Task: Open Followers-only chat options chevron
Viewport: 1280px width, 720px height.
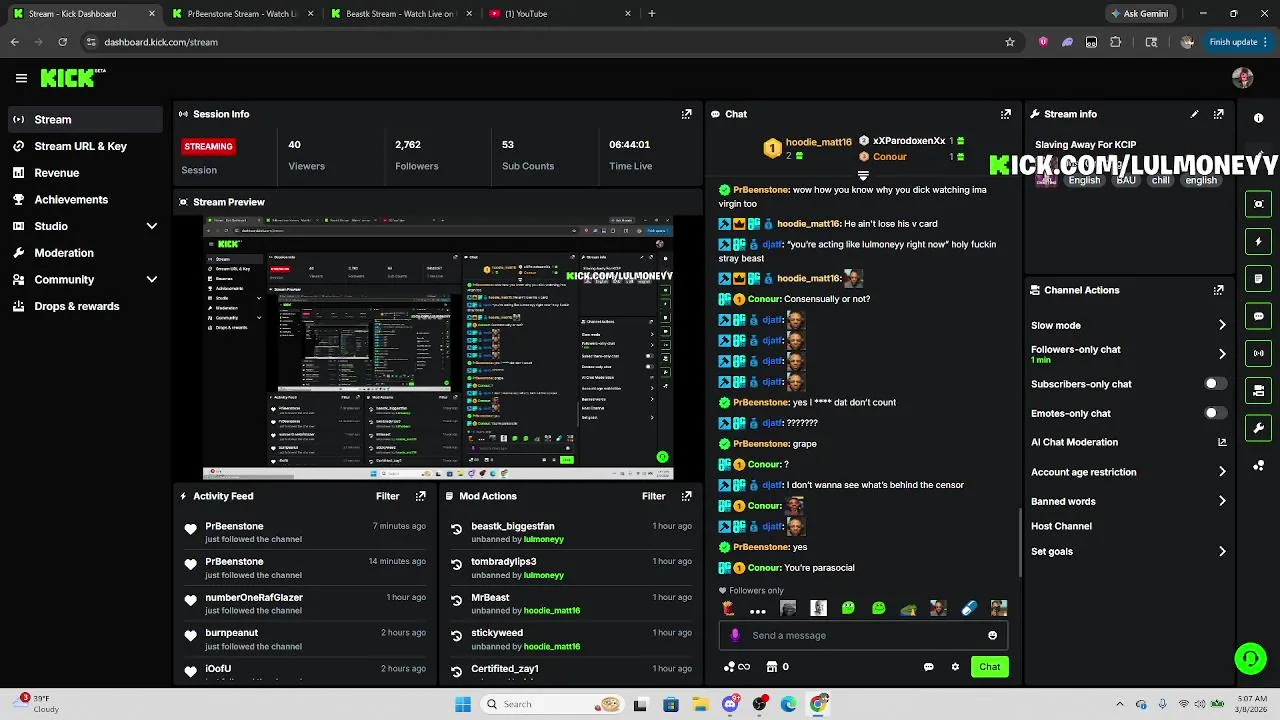Action: click(1222, 354)
